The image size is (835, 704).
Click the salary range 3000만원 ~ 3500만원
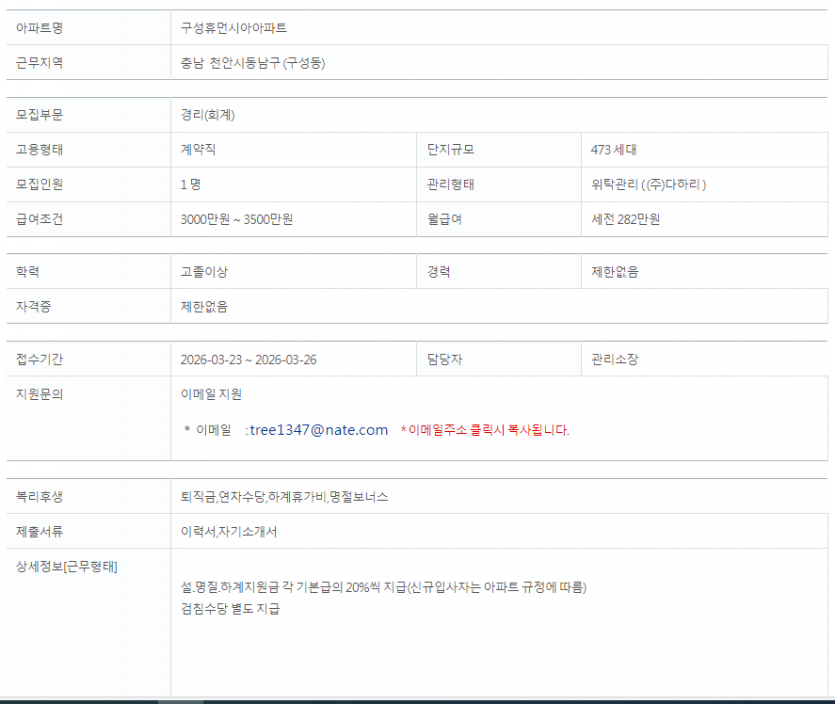[236, 219]
